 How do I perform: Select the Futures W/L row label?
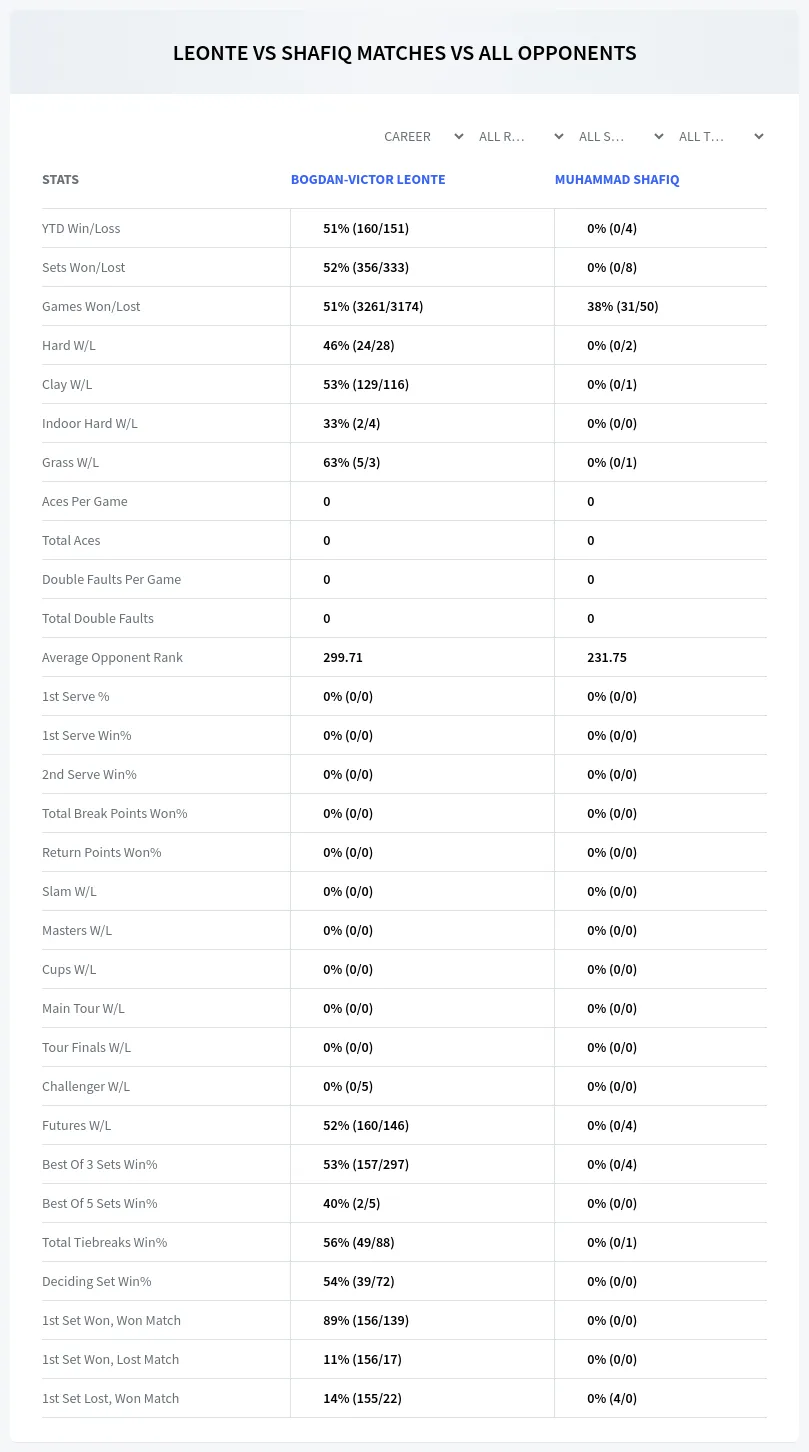[x=76, y=1125]
